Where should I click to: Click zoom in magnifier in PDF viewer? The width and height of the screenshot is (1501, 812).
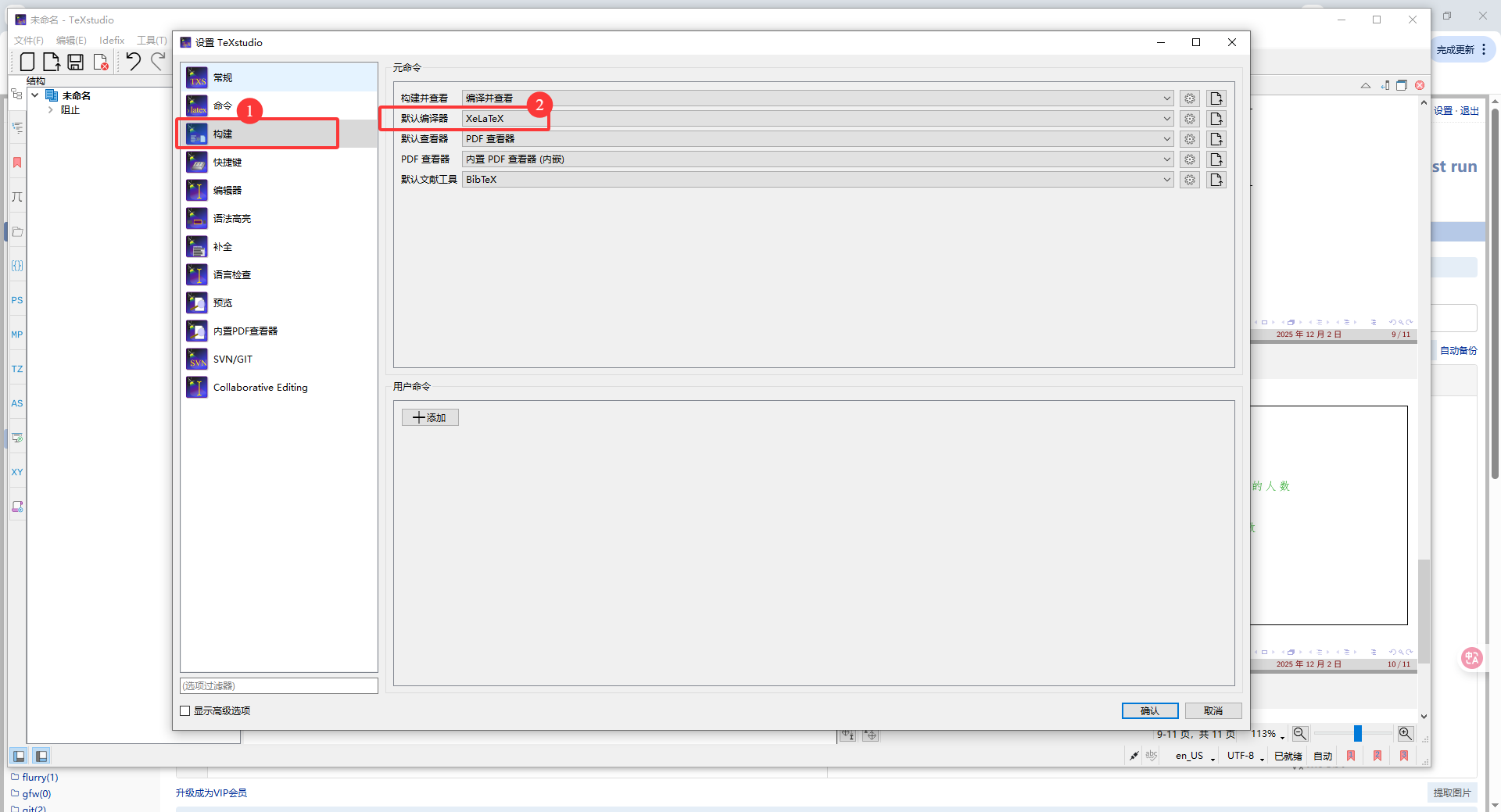[1406, 734]
